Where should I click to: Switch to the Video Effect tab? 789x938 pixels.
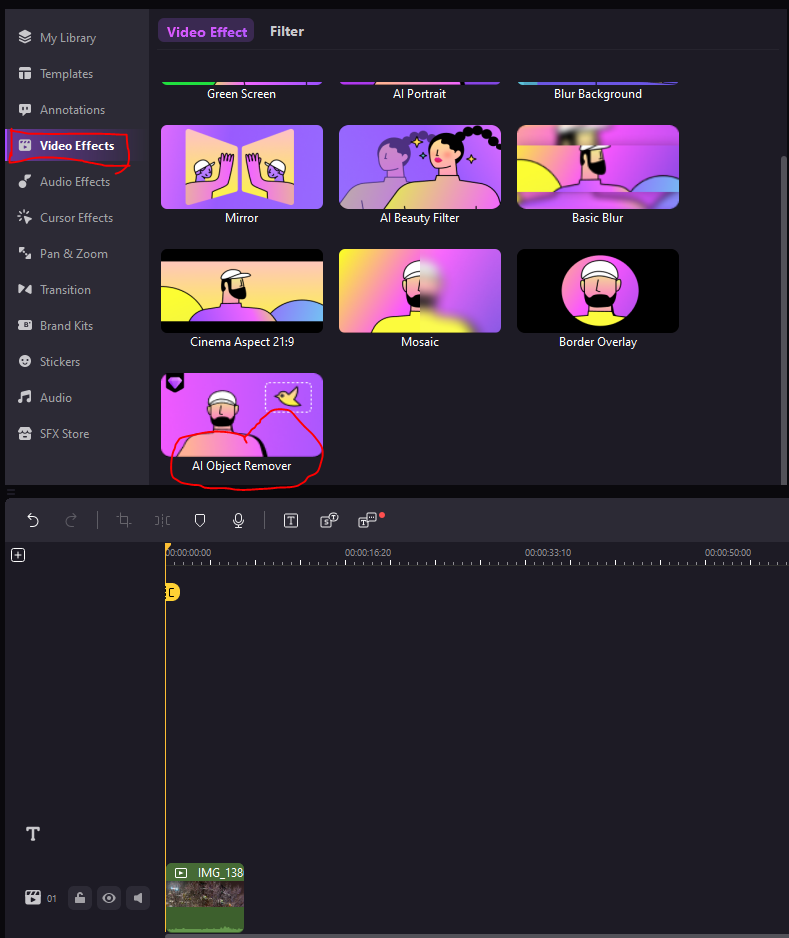pyautogui.click(x=206, y=32)
